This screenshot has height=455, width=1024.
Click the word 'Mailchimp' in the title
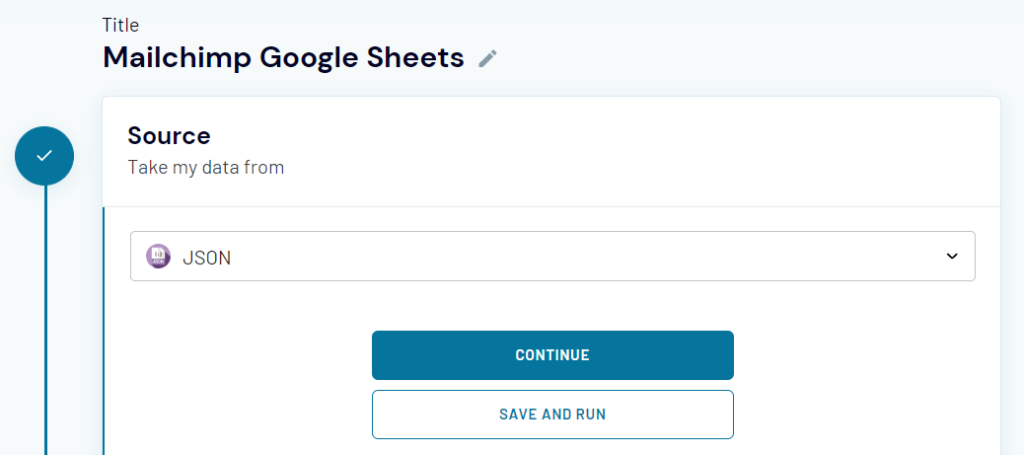177,58
